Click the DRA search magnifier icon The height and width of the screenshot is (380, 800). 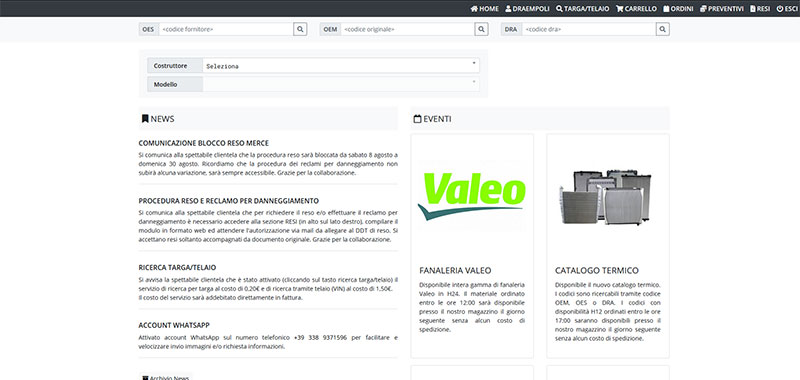click(x=663, y=30)
